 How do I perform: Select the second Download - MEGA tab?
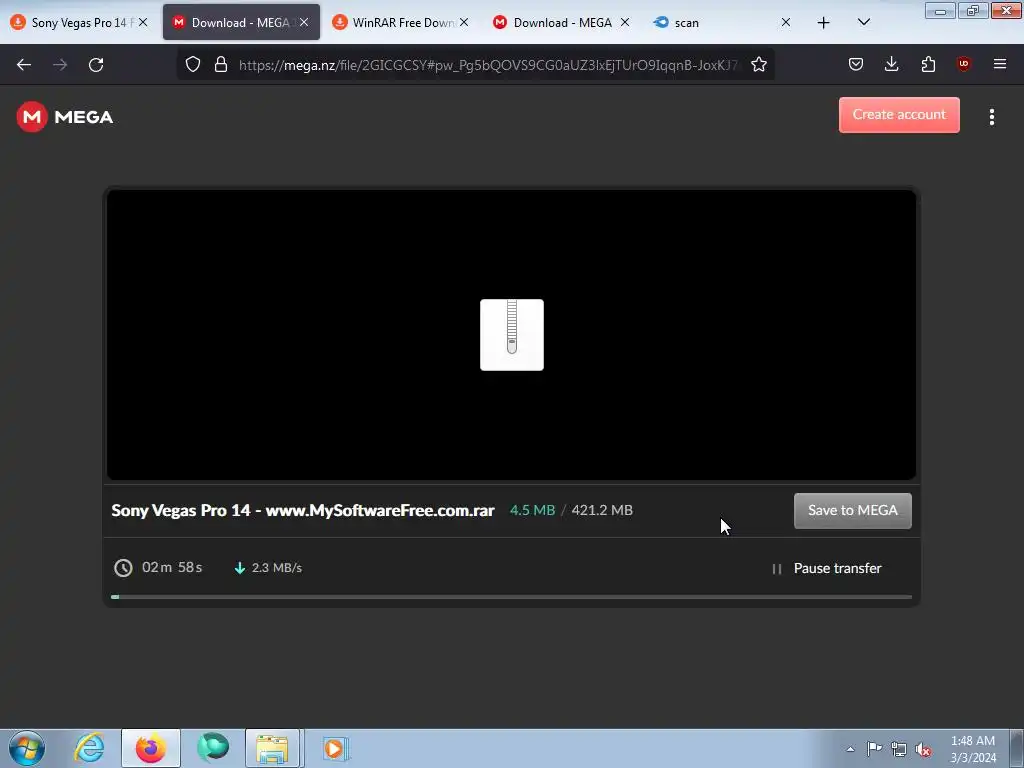pos(562,22)
